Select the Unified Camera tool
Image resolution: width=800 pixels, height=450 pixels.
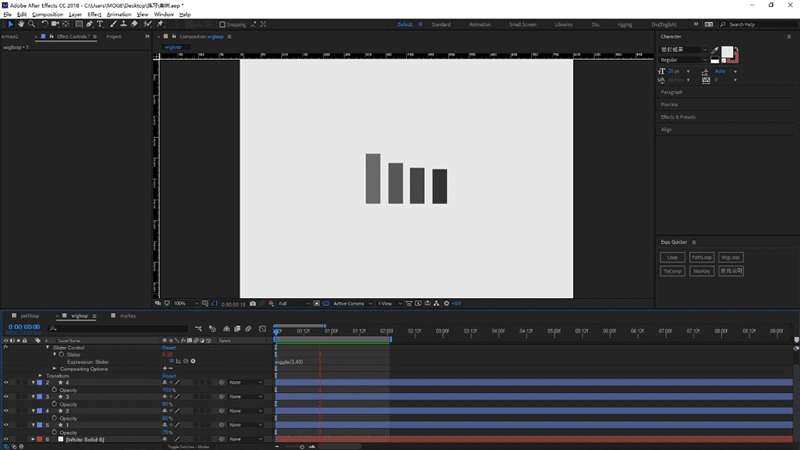[x=55, y=24]
